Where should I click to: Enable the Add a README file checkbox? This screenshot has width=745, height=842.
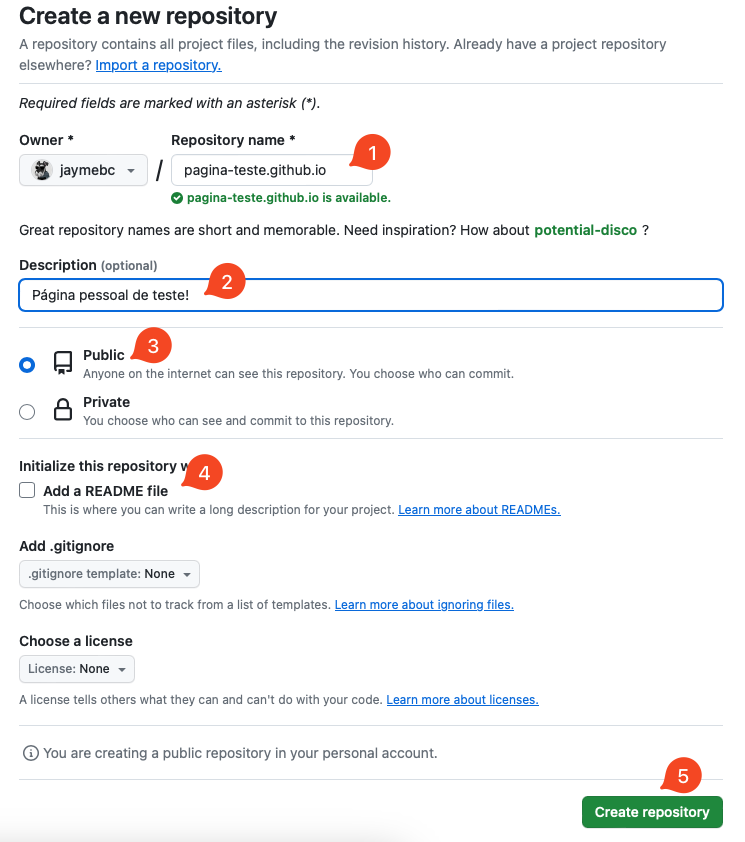pyautogui.click(x=27, y=491)
